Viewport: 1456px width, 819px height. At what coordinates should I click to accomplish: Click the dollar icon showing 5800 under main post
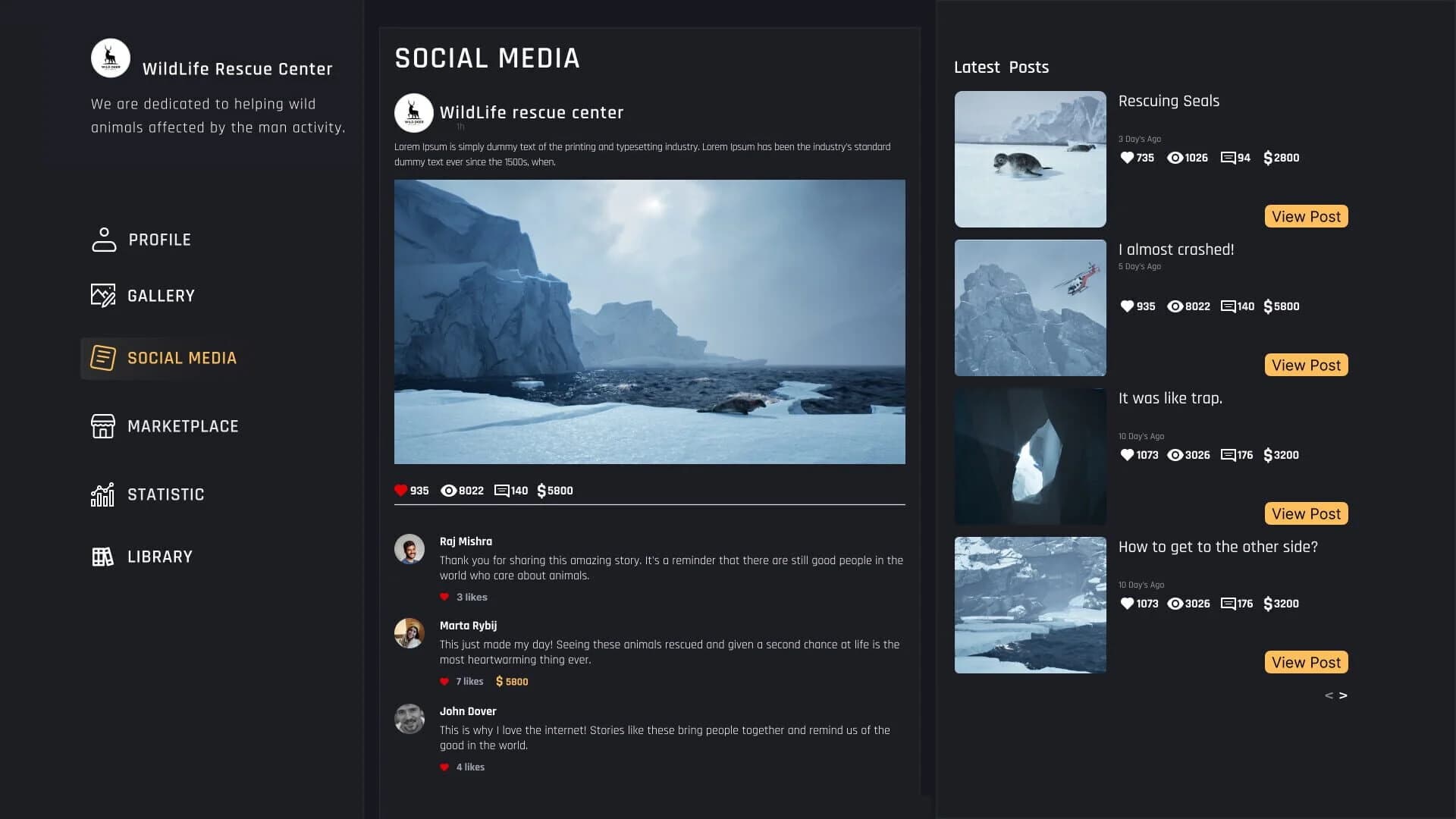point(541,491)
